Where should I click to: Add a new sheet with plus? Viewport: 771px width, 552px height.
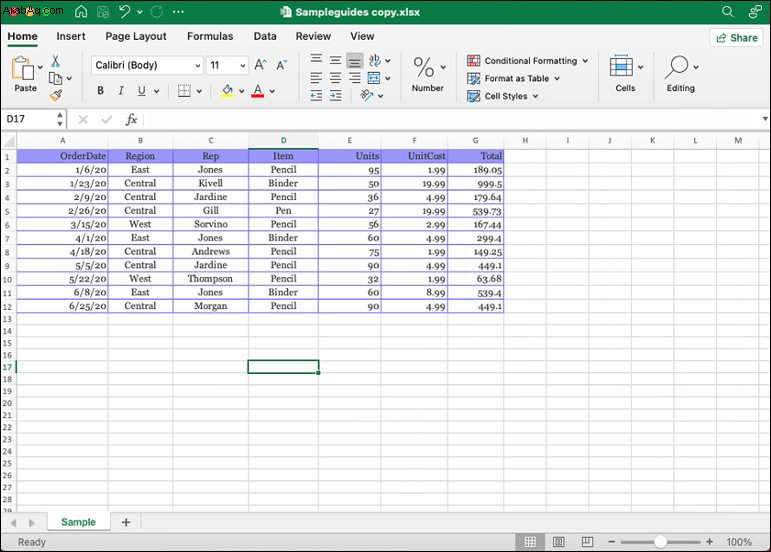[x=126, y=522]
